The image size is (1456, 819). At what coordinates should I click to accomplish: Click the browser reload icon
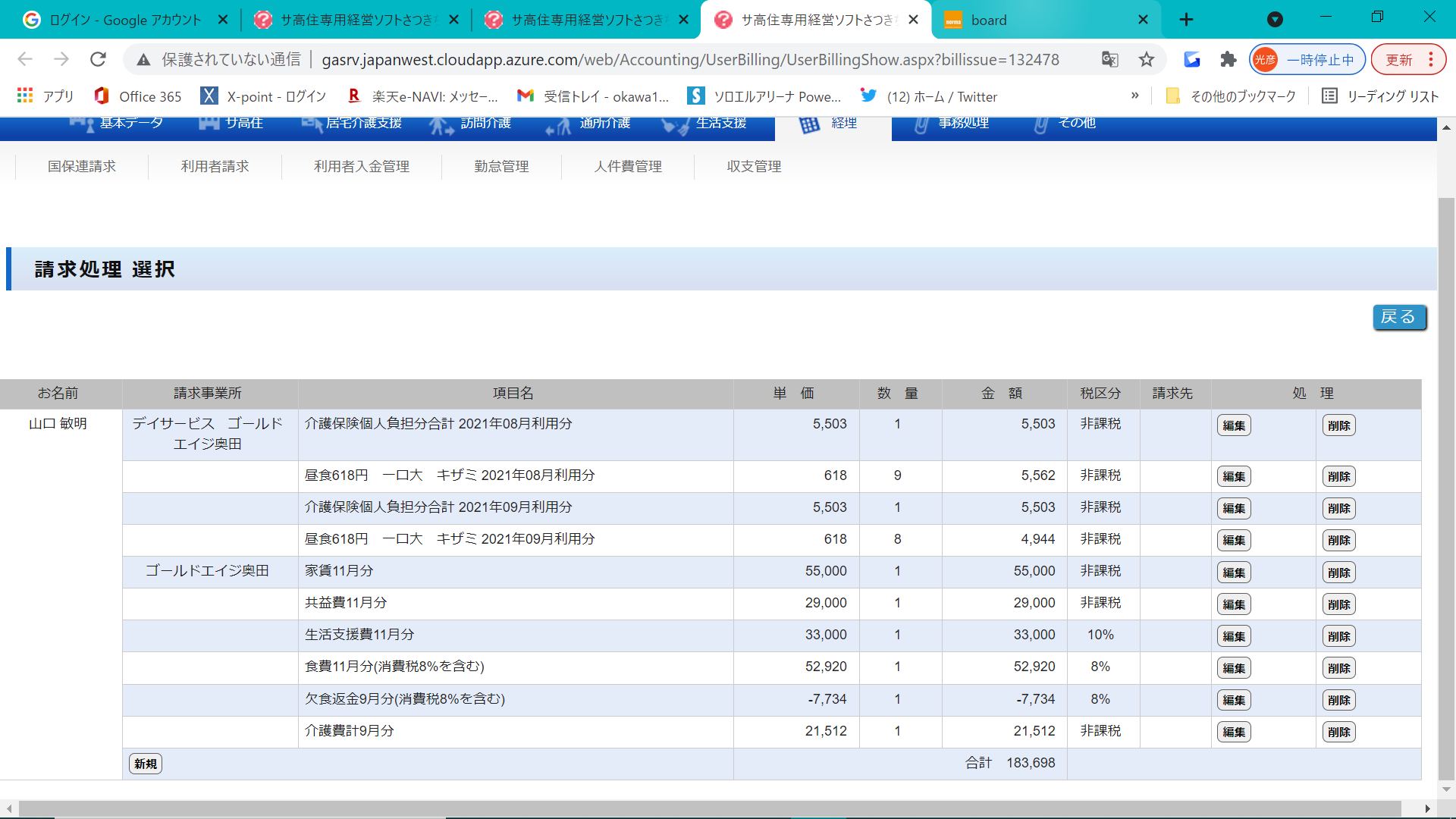pyautogui.click(x=98, y=59)
